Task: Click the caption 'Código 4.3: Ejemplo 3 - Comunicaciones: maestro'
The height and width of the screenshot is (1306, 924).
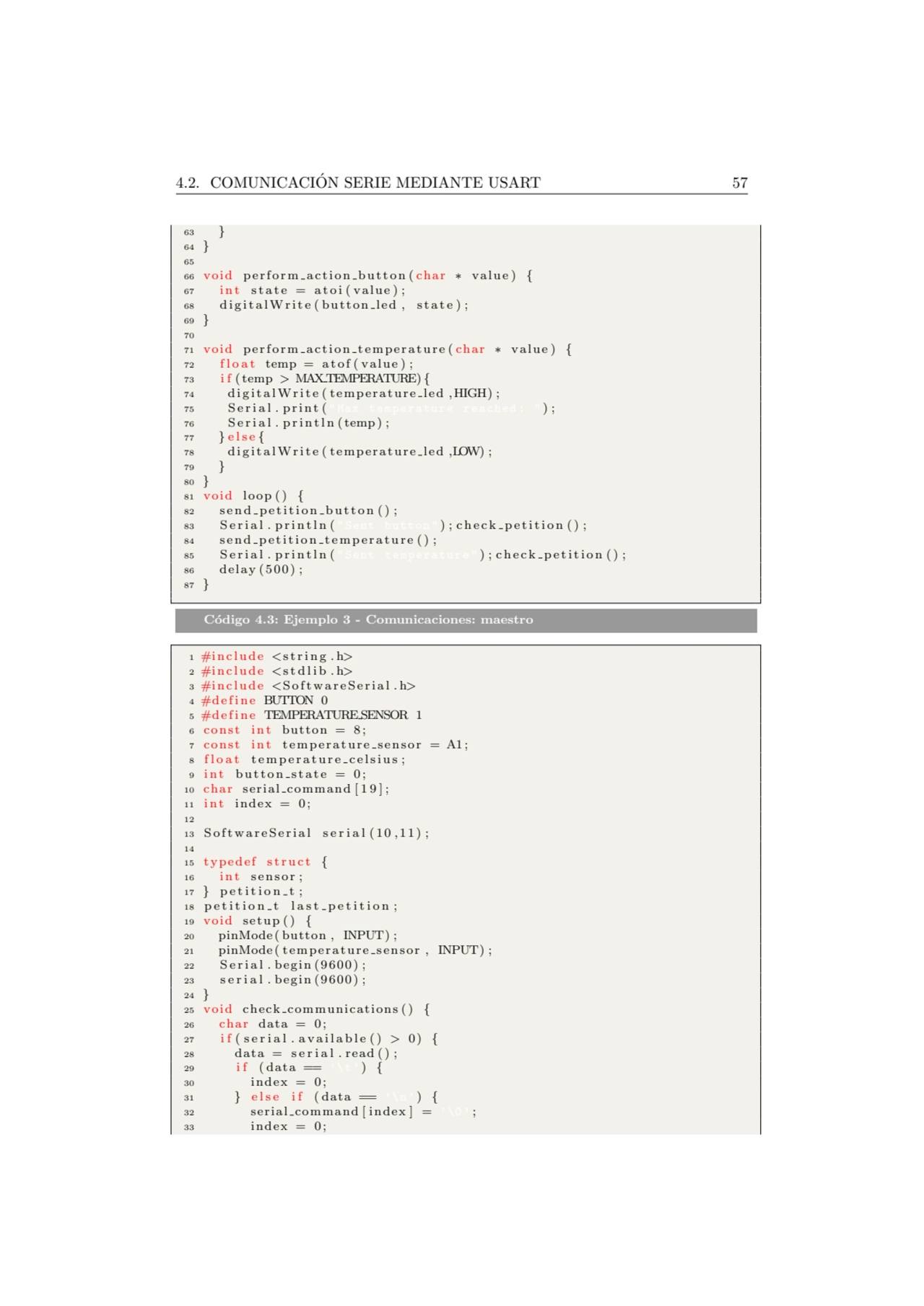Action: (x=368, y=619)
